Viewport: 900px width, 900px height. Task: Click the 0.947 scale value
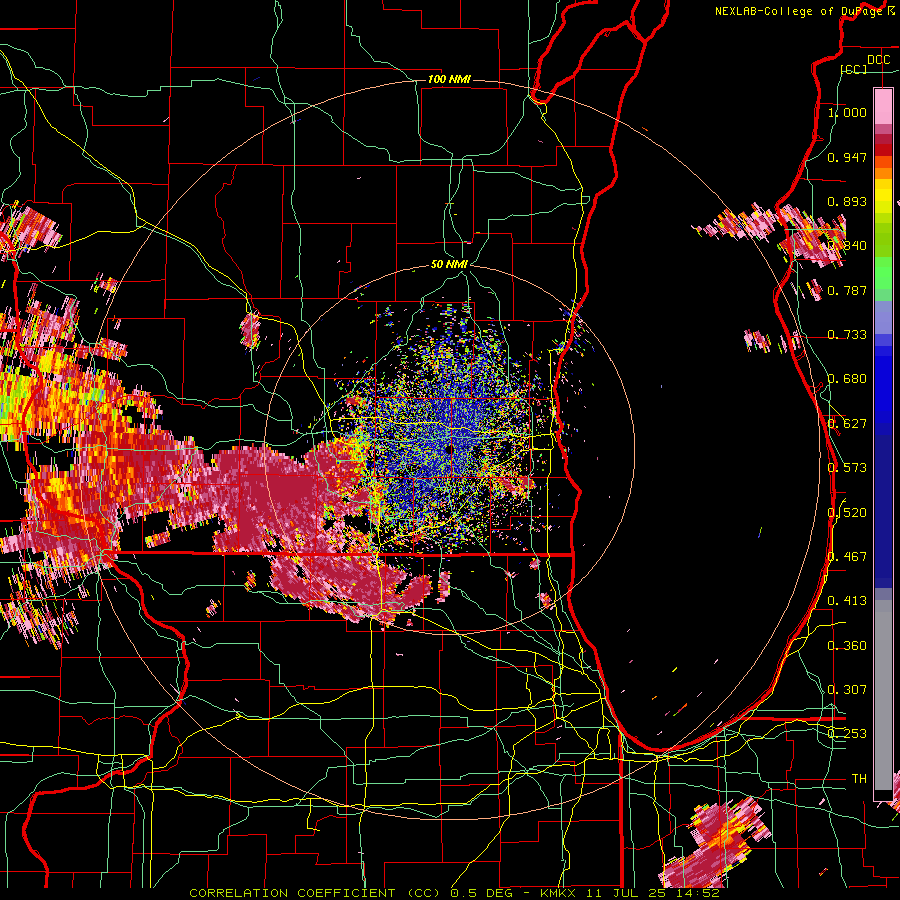tap(847, 157)
